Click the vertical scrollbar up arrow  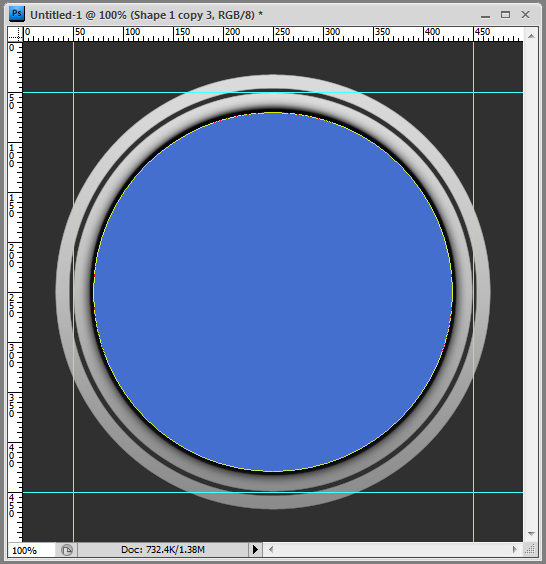pyautogui.click(x=531, y=36)
